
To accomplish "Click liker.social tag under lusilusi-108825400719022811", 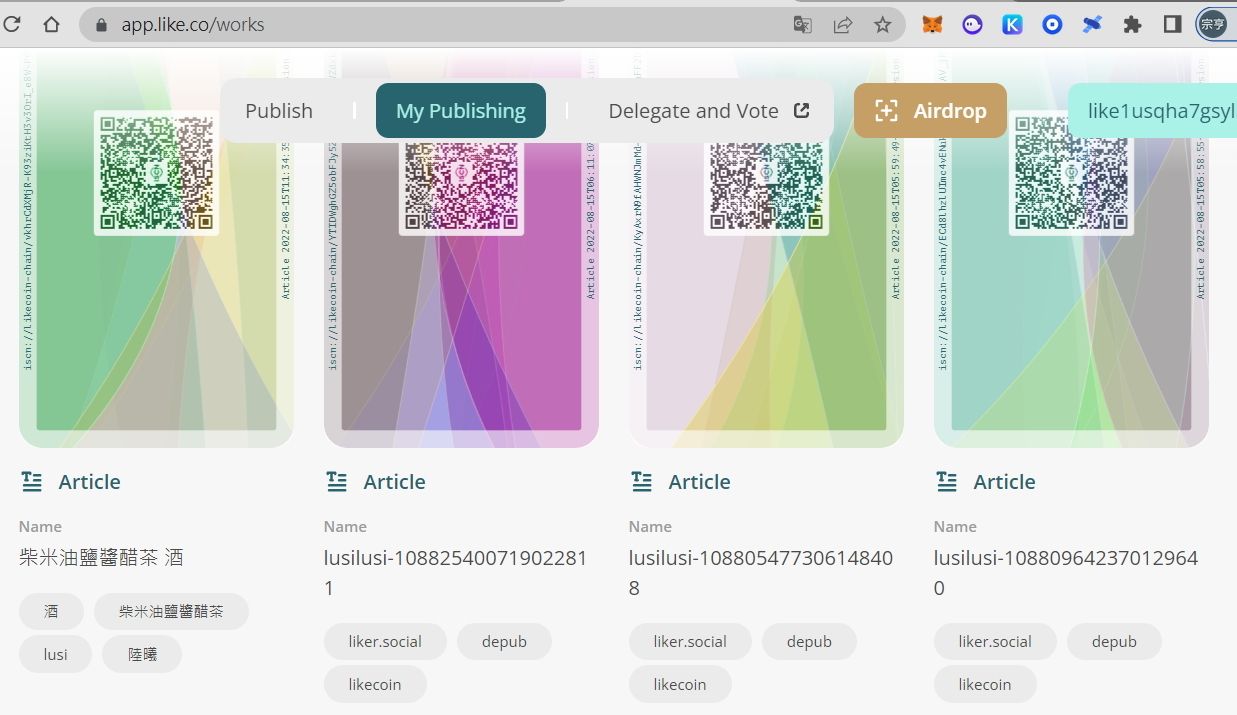I will [x=385, y=641].
